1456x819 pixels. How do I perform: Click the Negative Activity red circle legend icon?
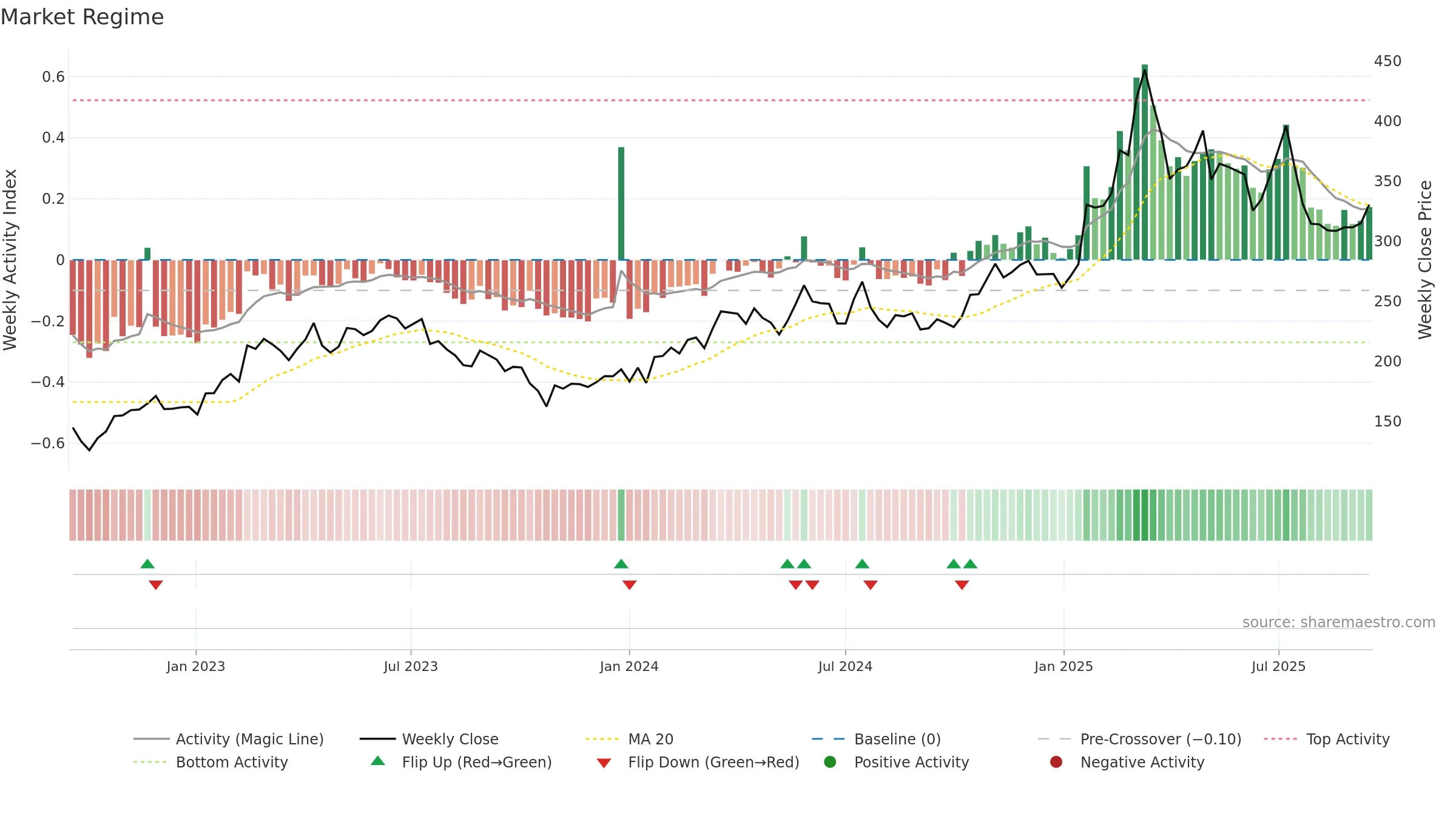(x=1056, y=761)
